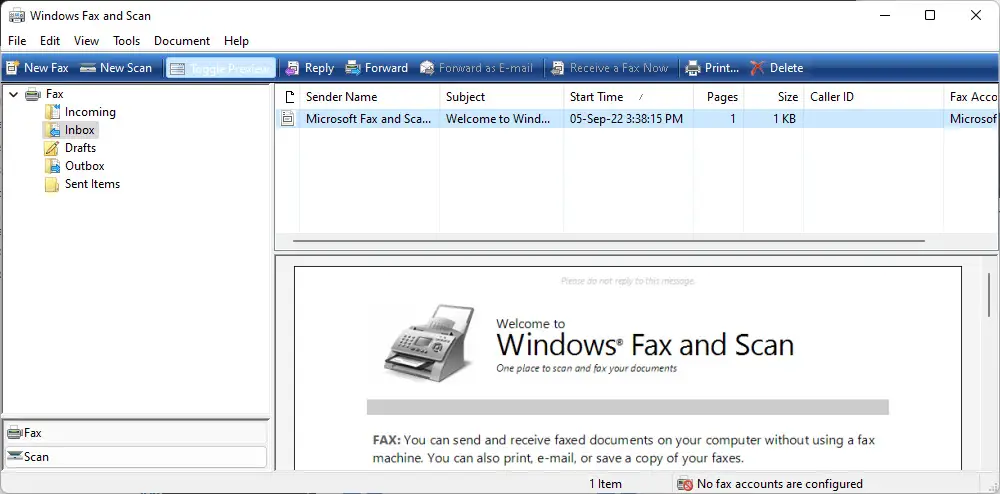1000x494 pixels.
Task: Toggle the Preview pane button
Action: pos(221,68)
